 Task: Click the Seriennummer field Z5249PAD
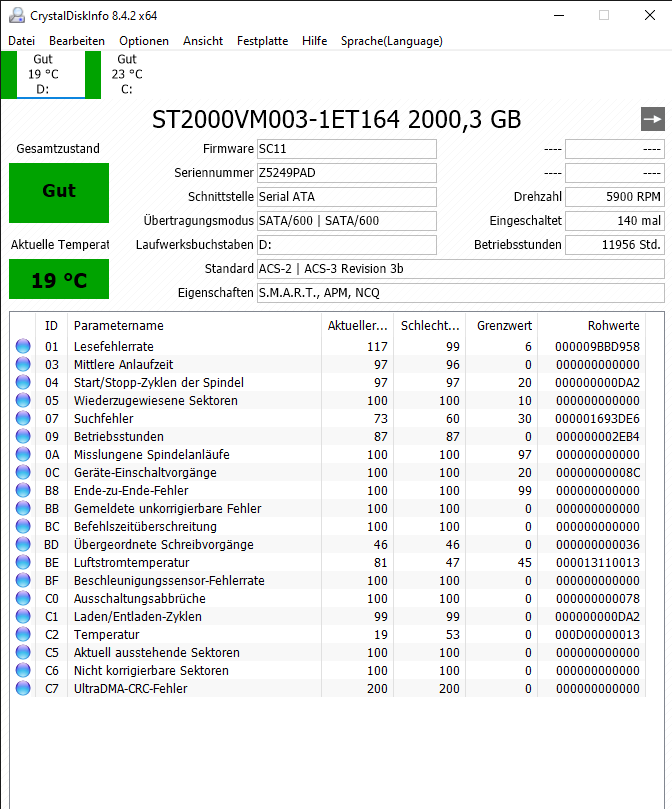[x=347, y=173]
